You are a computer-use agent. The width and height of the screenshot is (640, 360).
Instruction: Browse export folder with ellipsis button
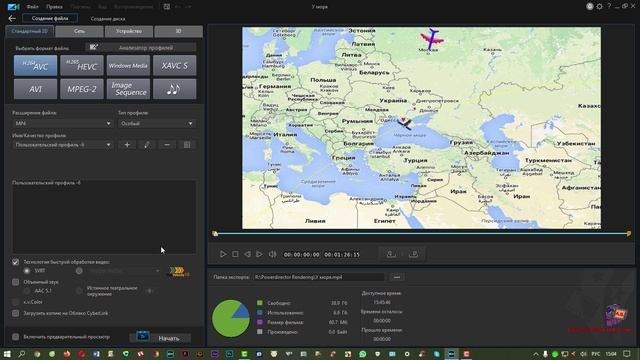tap(397, 277)
